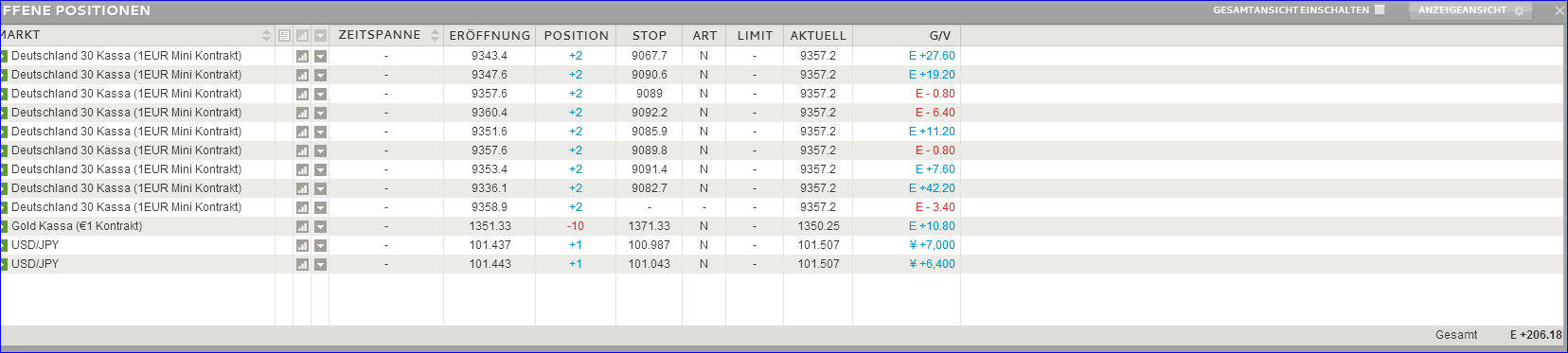Sort by the ZEITSPANNE column header
The width and height of the screenshot is (1568, 353).
[x=379, y=35]
